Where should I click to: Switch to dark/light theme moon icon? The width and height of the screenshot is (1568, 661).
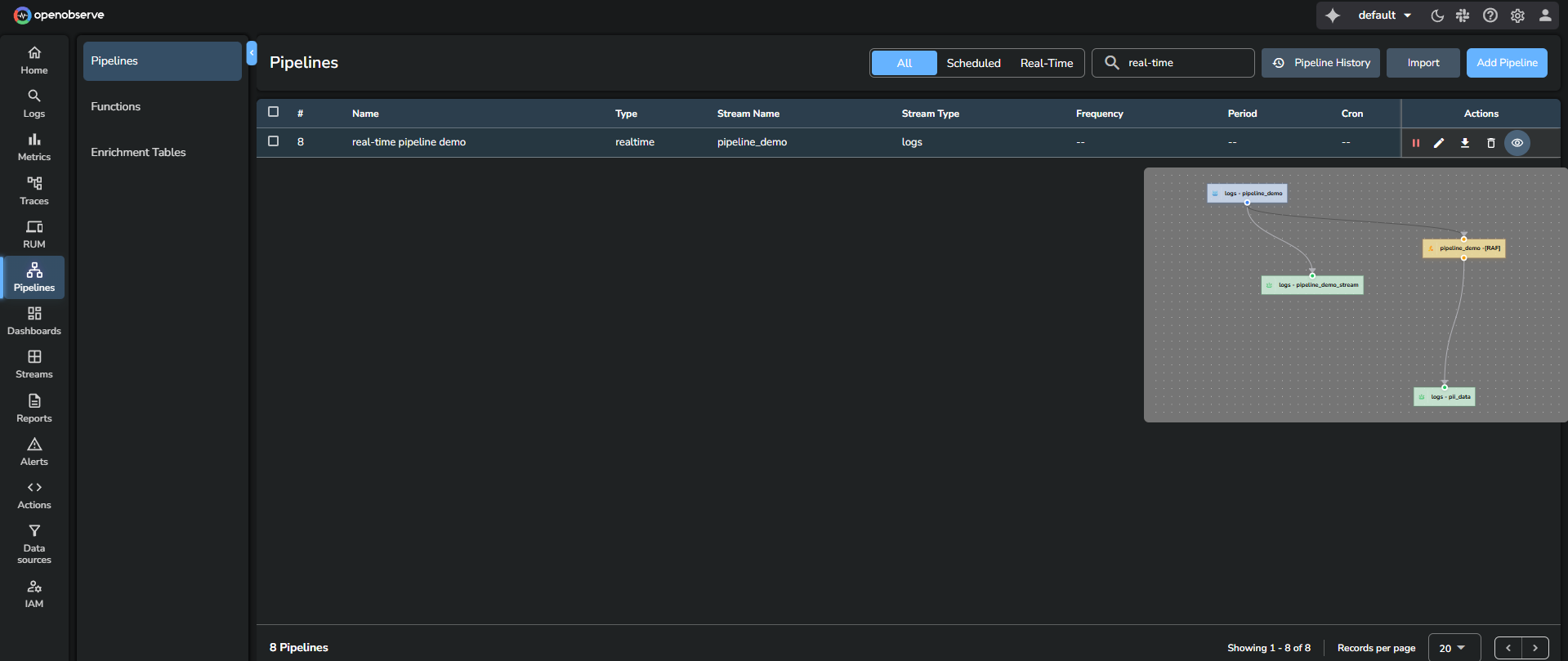point(1437,16)
